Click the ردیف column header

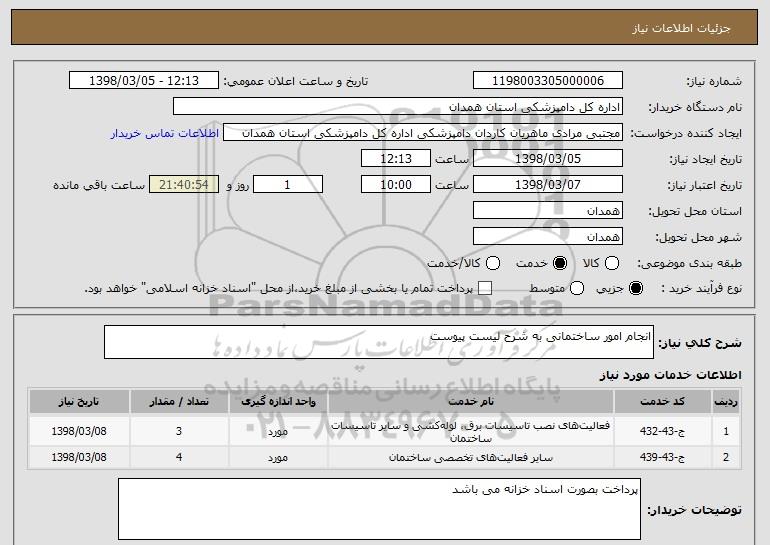pos(726,402)
